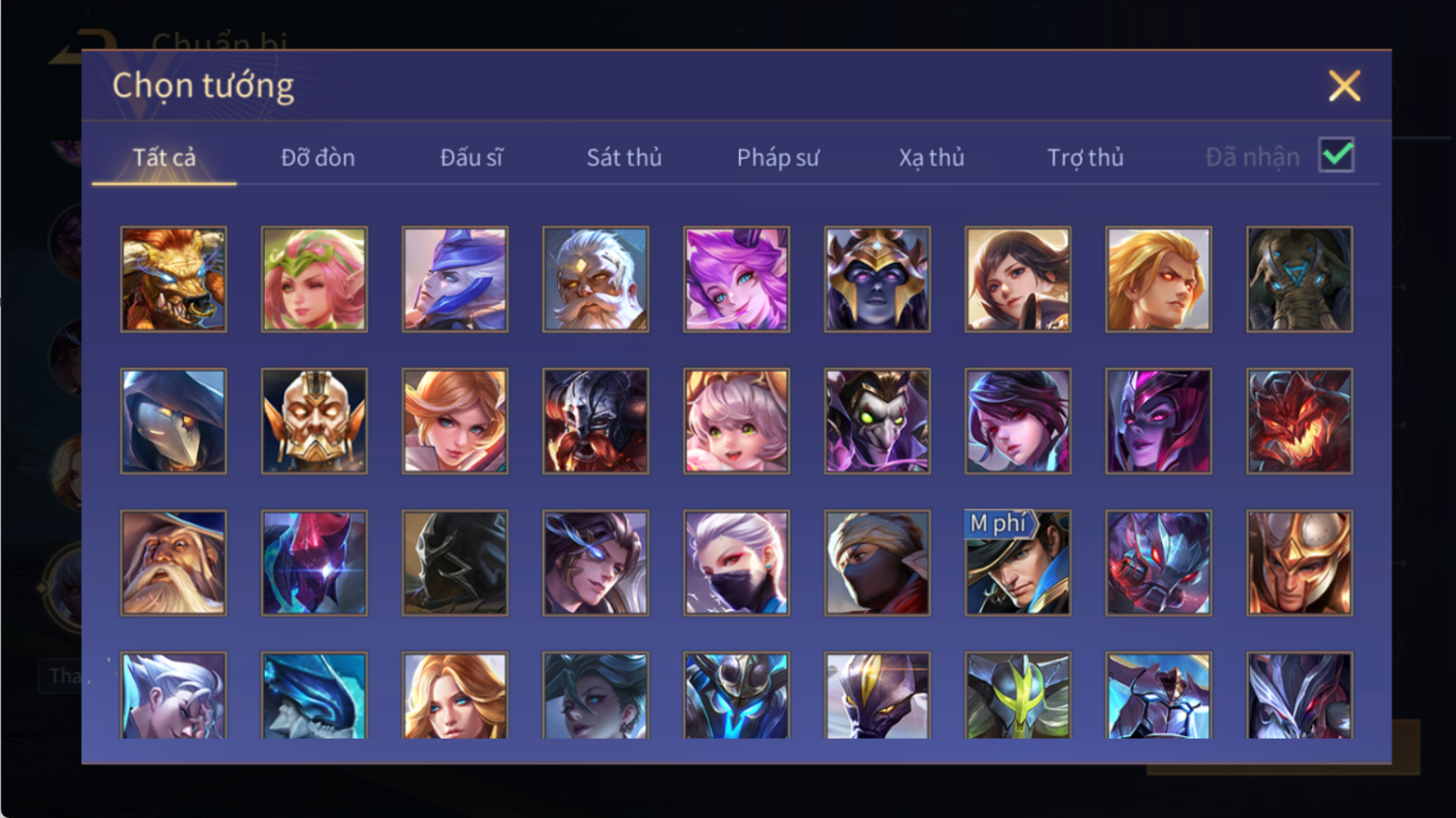Filter by the Đấu sĩ tab
The width and height of the screenshot is (1456, 818).
click(x=471, y=157)
